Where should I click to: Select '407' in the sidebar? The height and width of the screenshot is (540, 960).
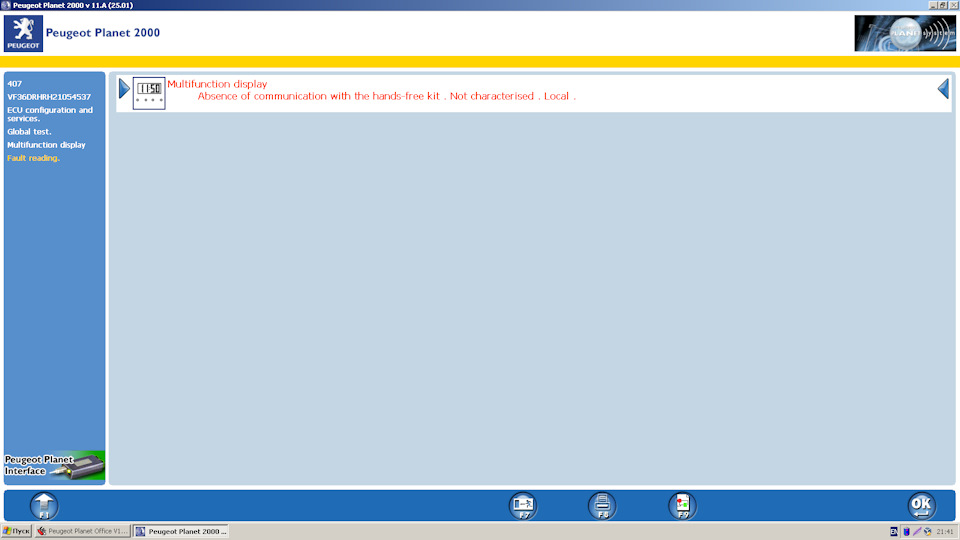point(15,84)
